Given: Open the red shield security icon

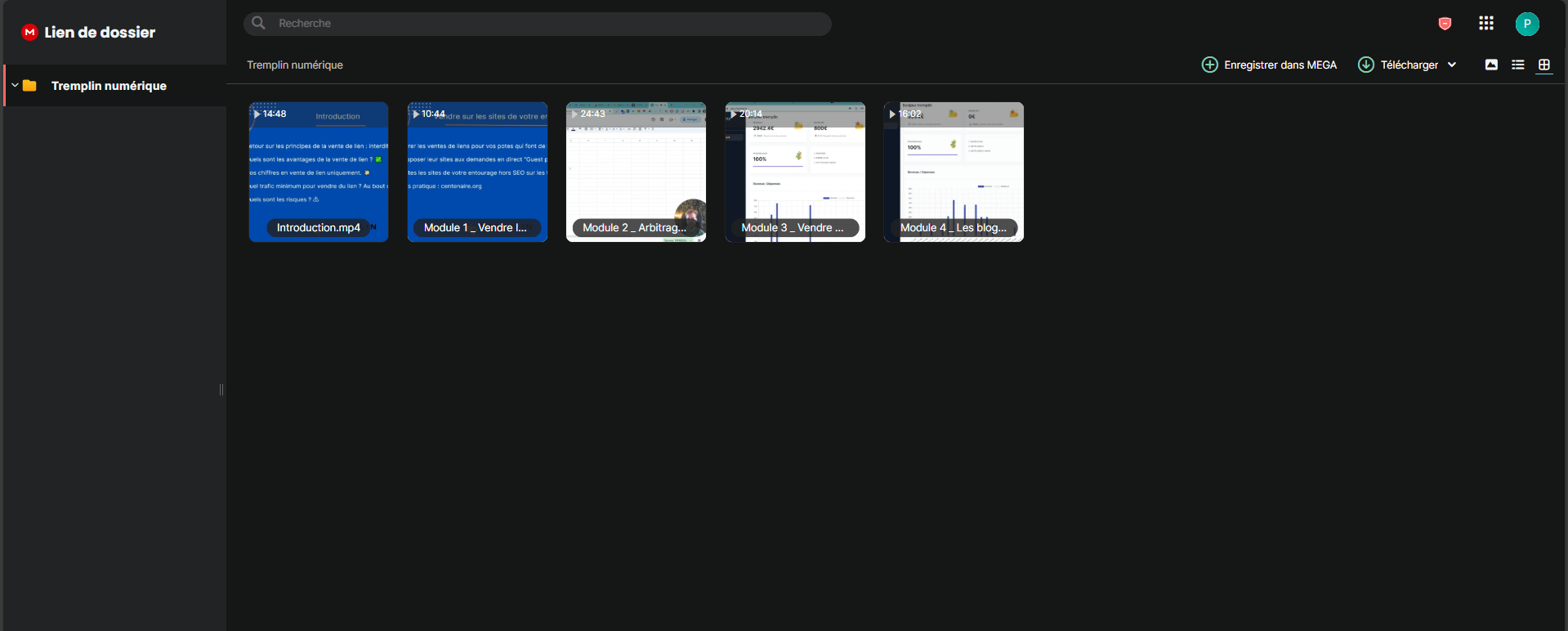Looking at the screenshot, I should [1445, 24].
